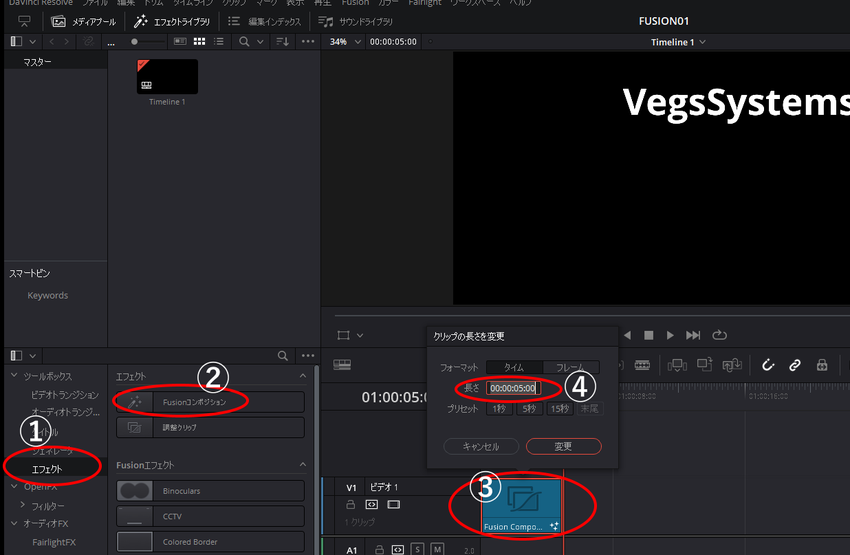Open the Fusion menu in the menu bar
Viewport: 850px width, 555px height.
[x=355, y=3]
